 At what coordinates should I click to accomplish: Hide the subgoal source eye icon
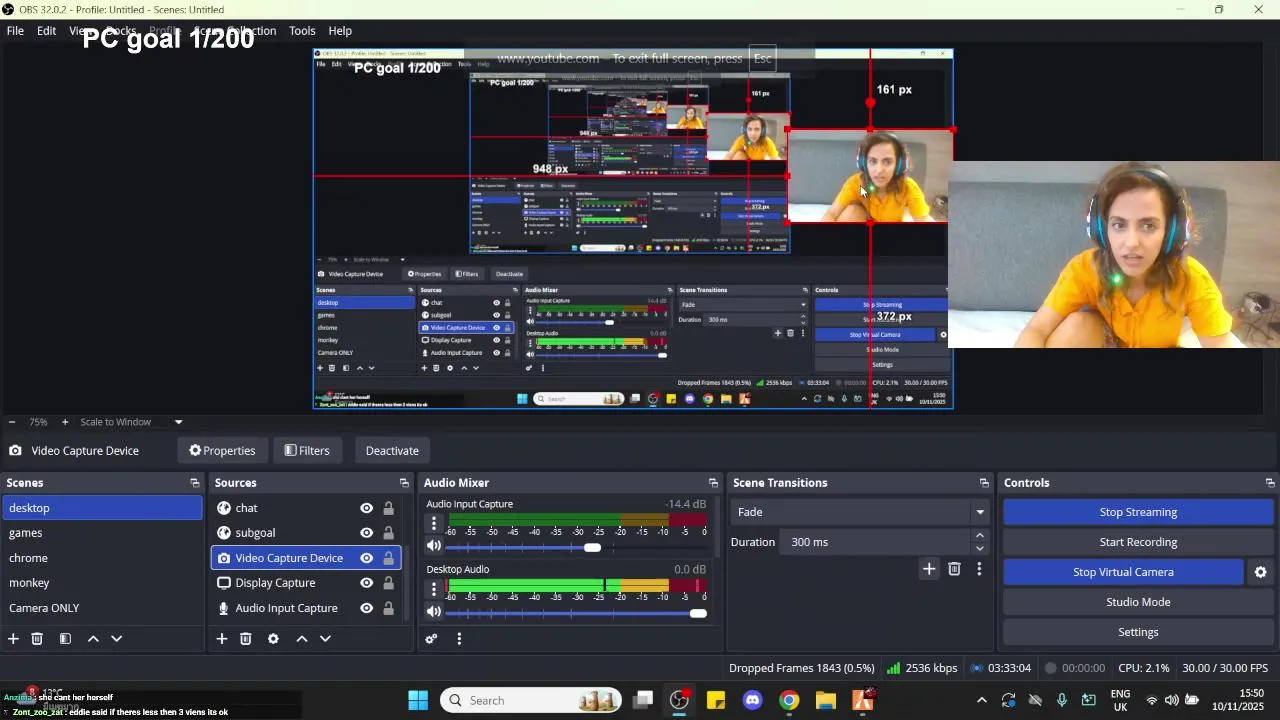(x=367, y=533)
